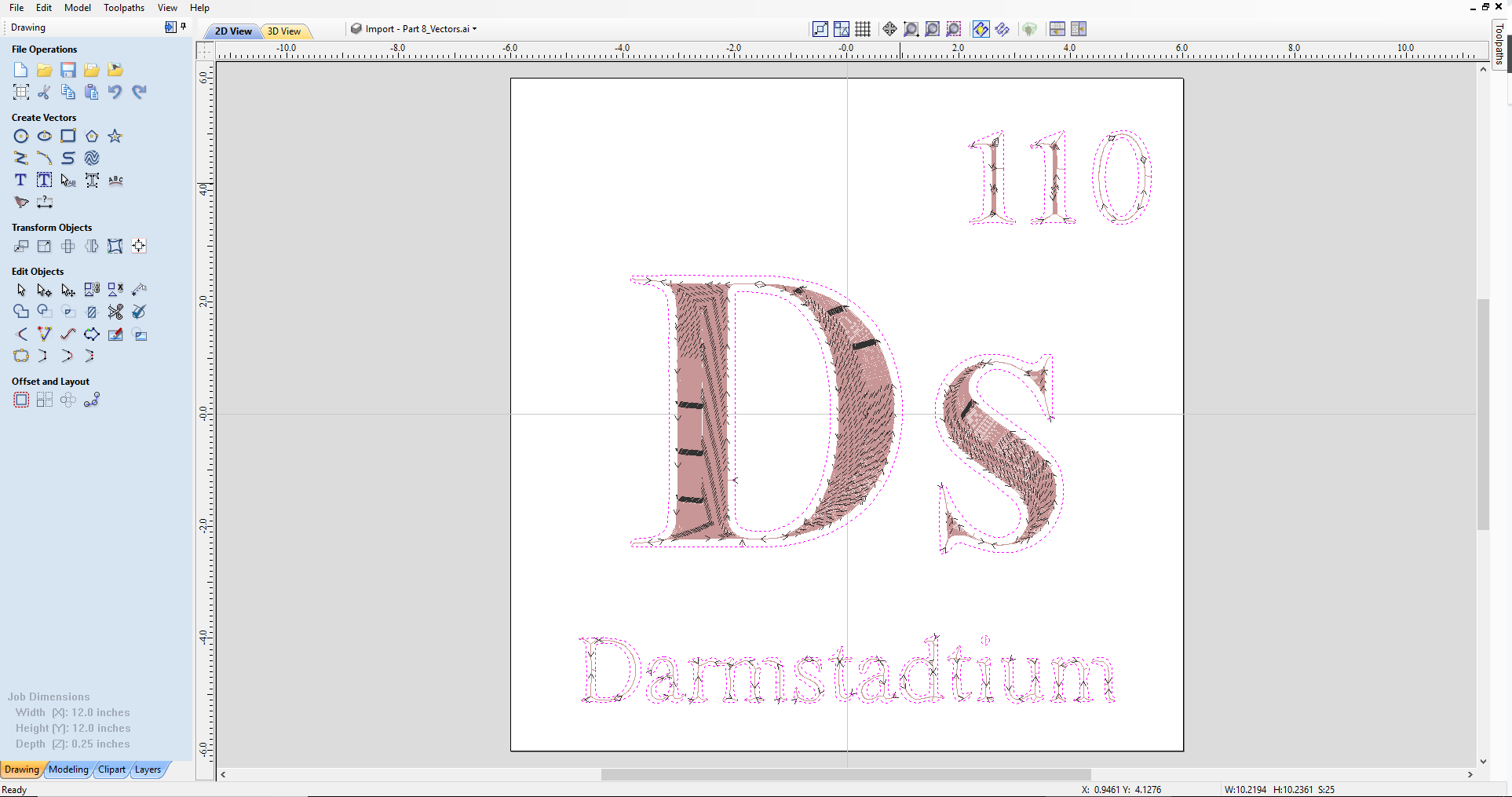Tile view windows horizontally
This screenshot has width=1512, height=797.
coord(1057,29)
